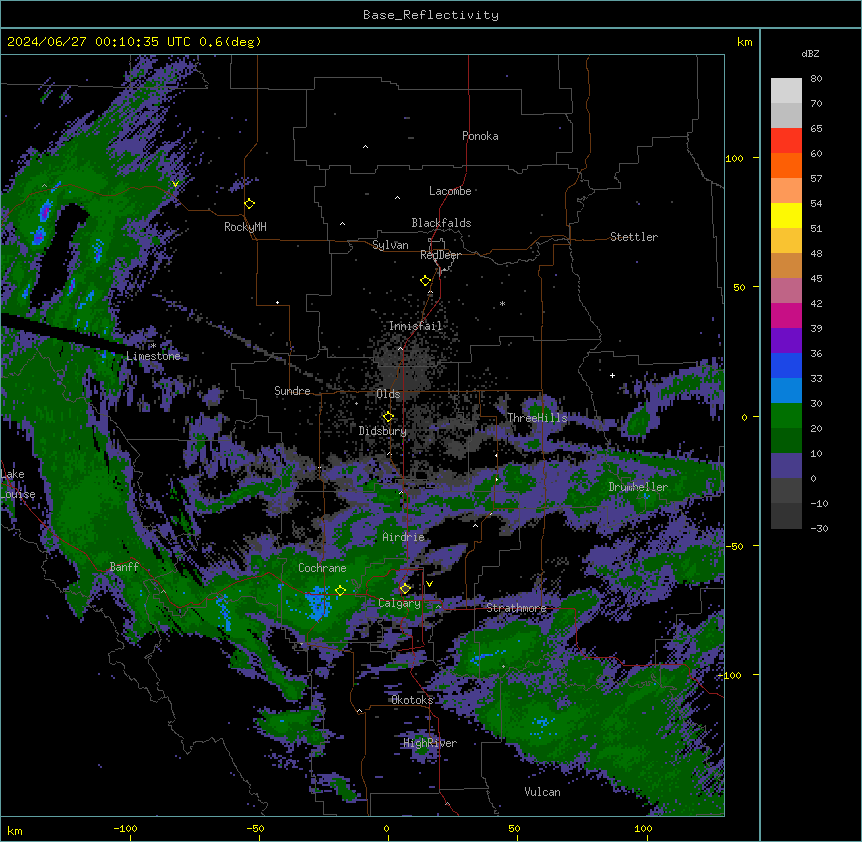Select the purple 39 dBZ legend color

786,341
